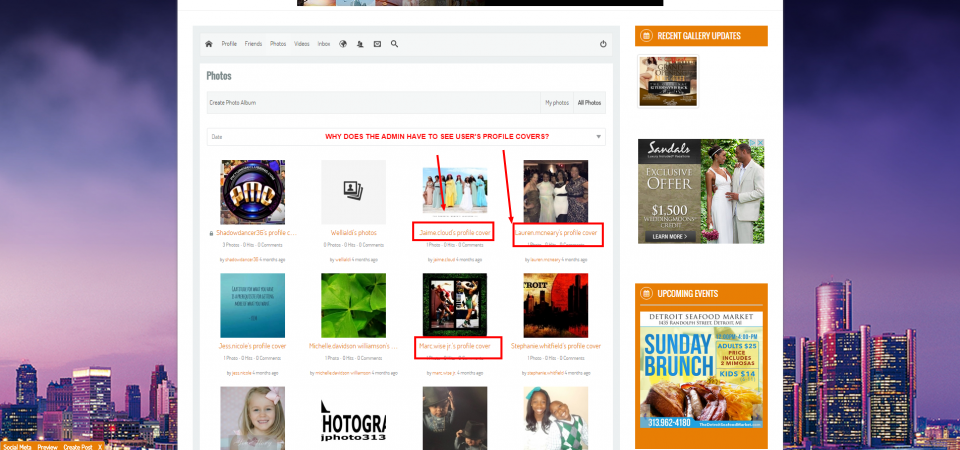The width and height of the screenshot is (960, 450).
Task: Open the friend requests person icon
Action: point(360,44)
